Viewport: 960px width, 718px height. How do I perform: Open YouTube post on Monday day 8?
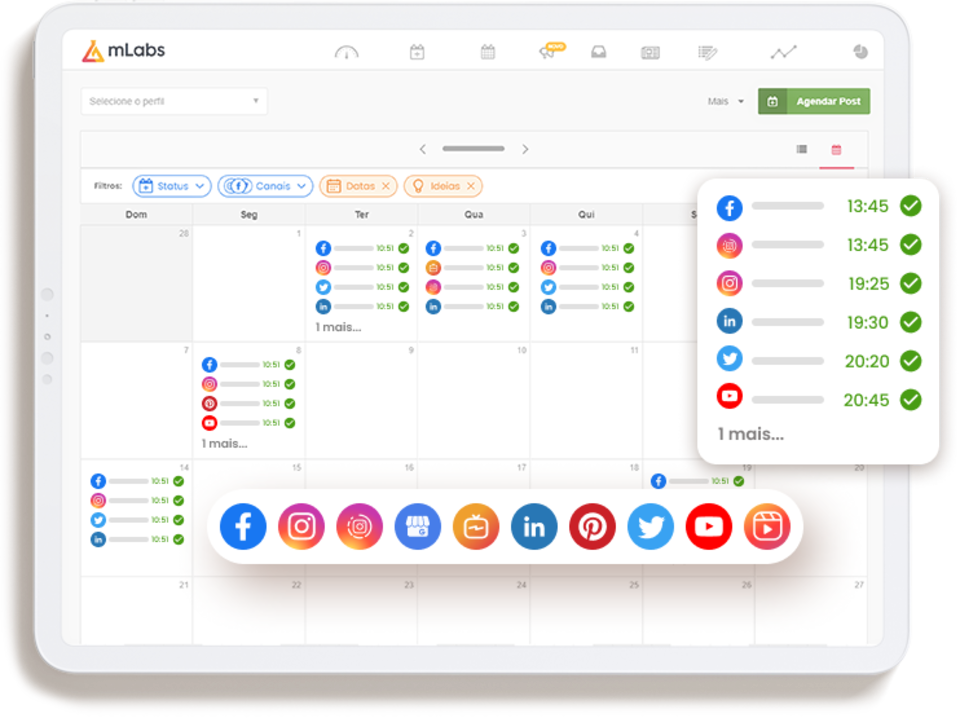248,423
